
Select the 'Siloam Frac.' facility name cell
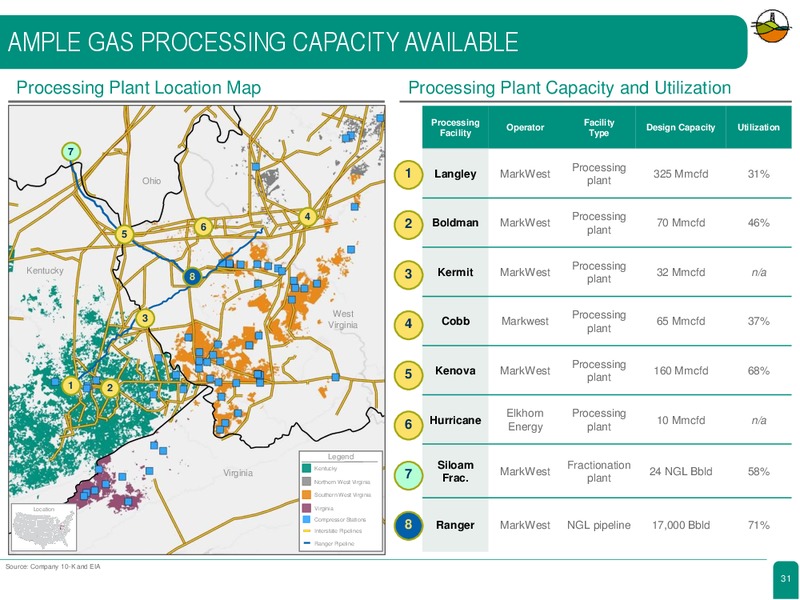pos(455,471)
